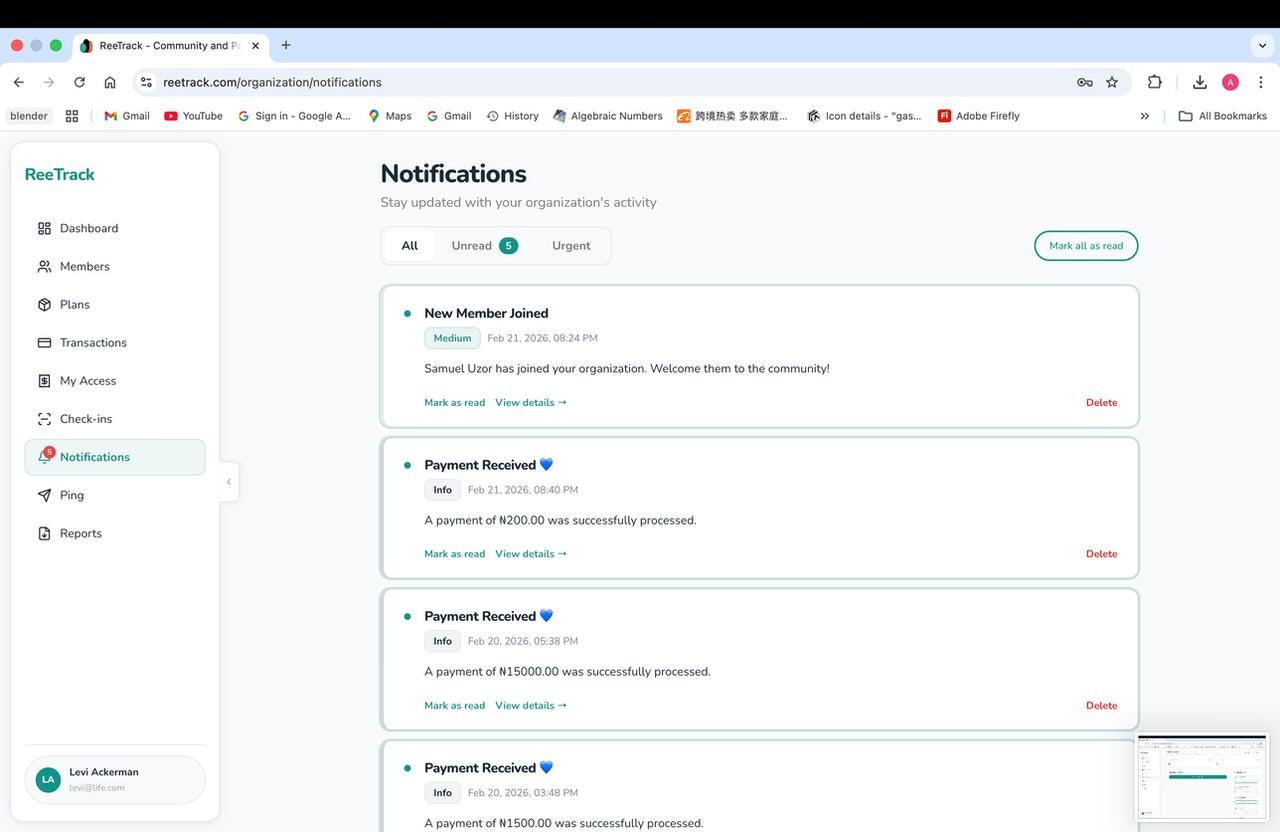Collapse the sidebar using the chevron

[x=229, y=481]
